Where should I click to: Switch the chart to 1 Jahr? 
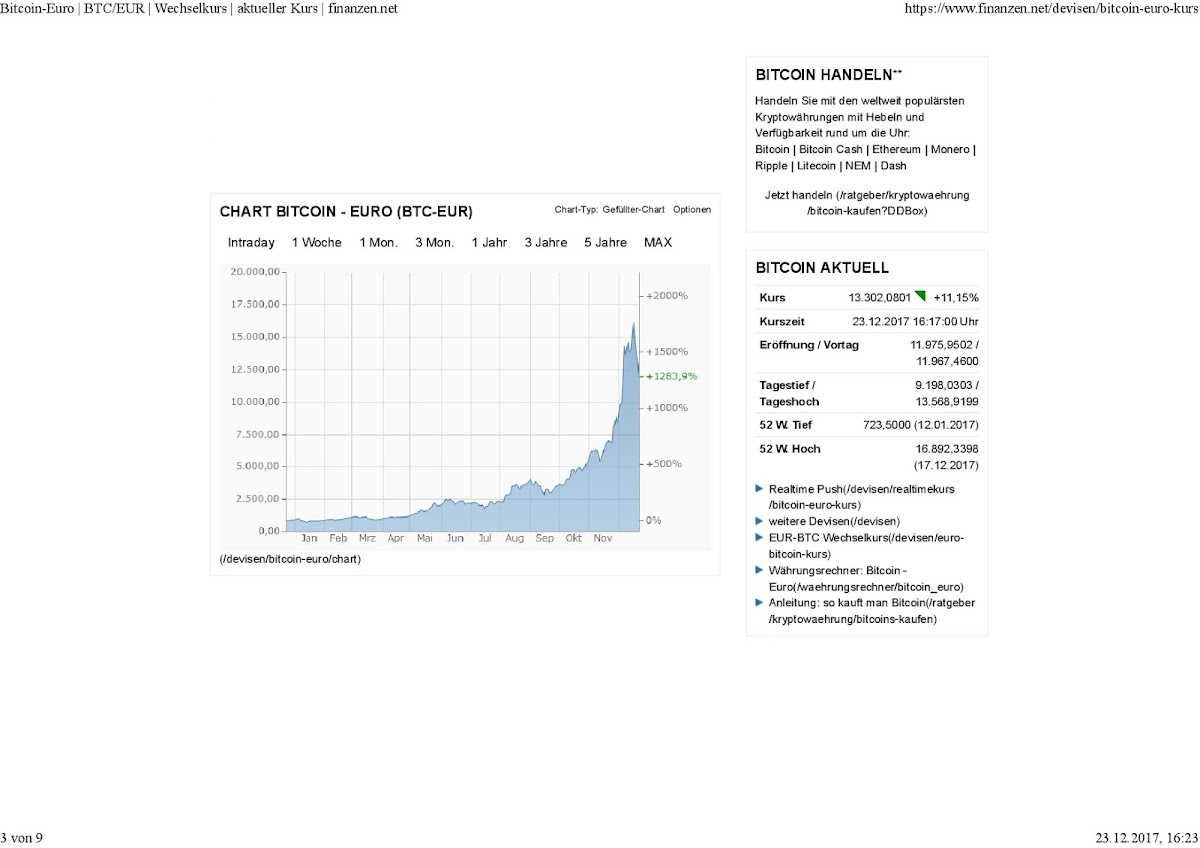(x=489, y=243)
